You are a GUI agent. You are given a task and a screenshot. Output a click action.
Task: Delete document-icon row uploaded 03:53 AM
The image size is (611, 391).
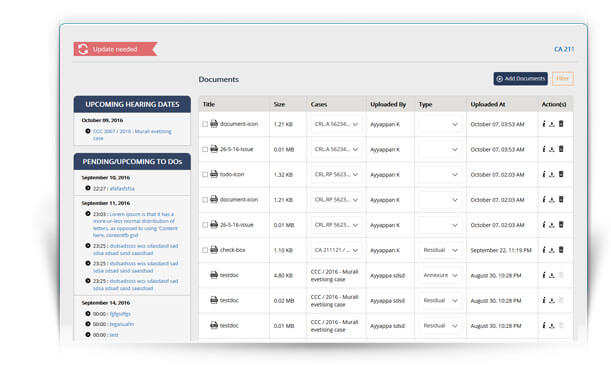[561, 124]
